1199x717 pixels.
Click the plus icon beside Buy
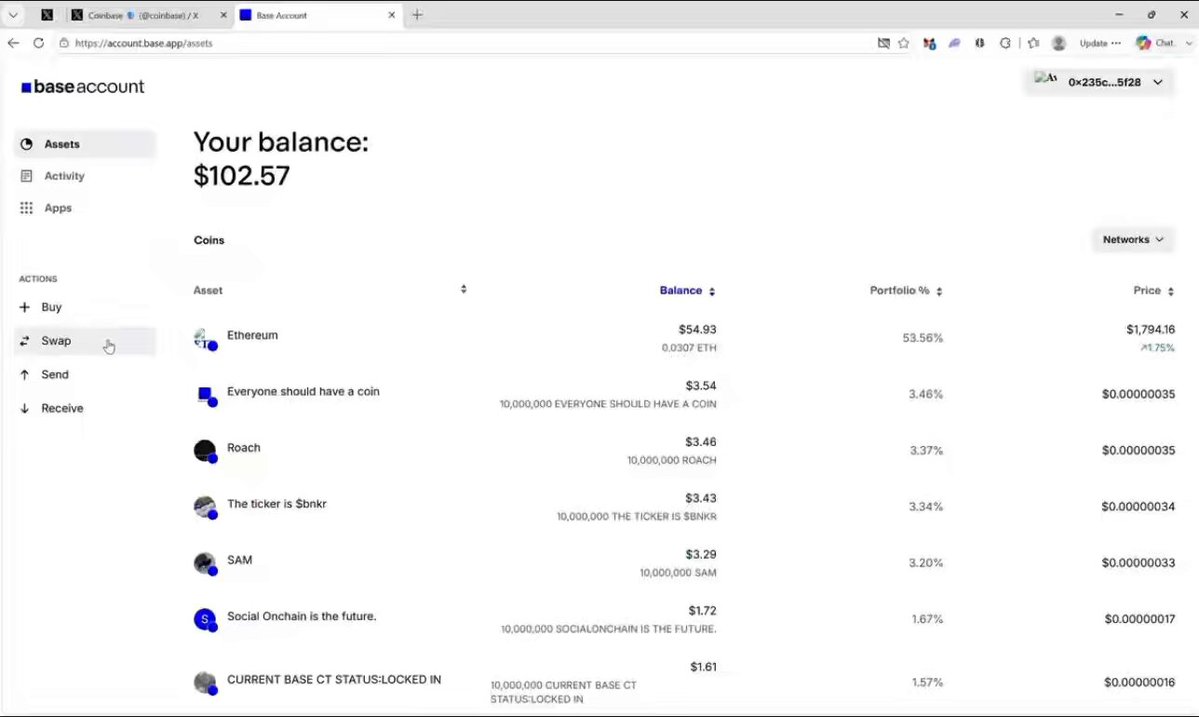click(x=24, y=307)
